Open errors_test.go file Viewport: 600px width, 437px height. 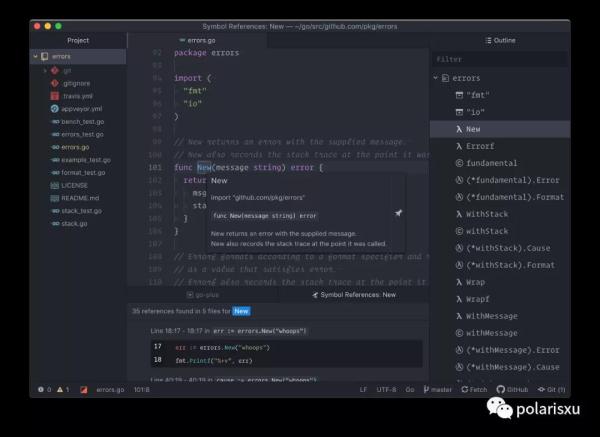[82, 134]
